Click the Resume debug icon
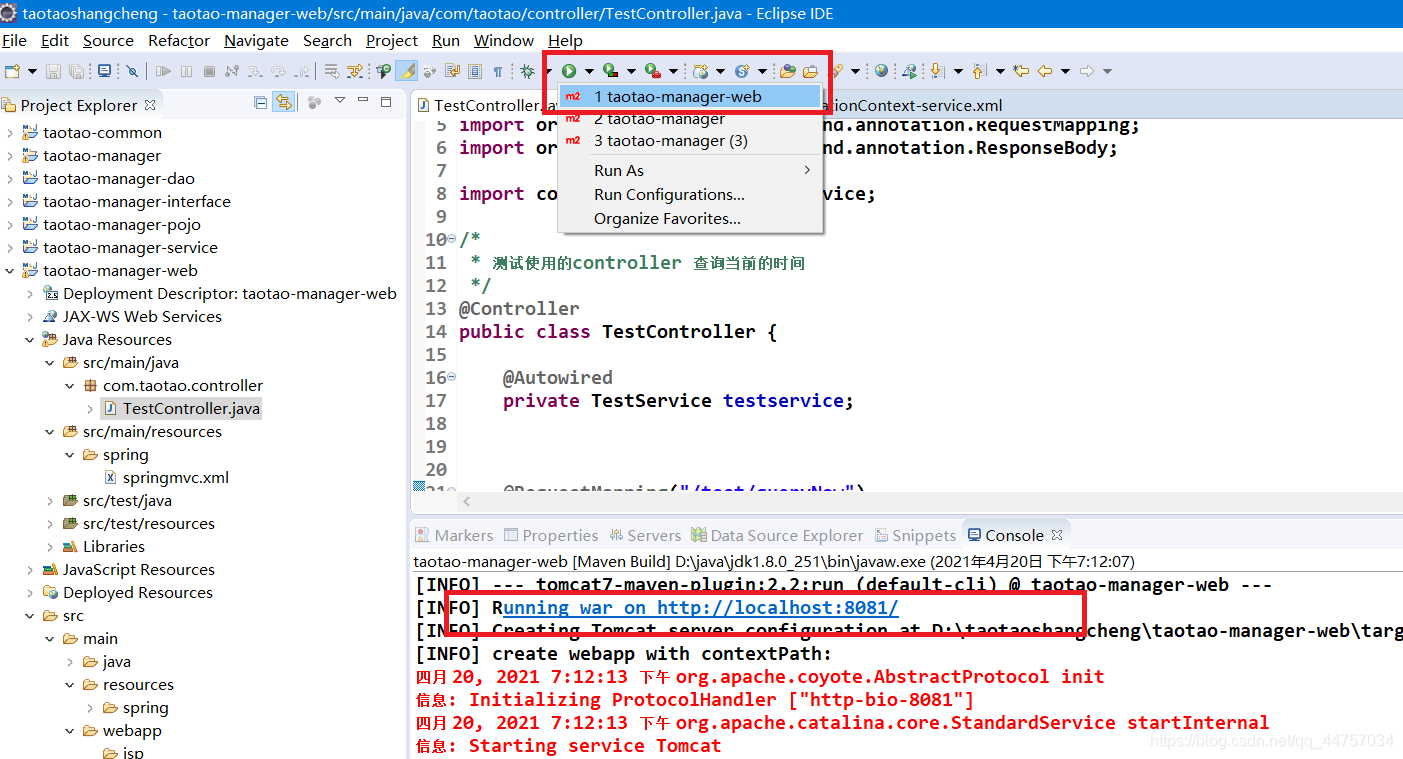The height and width of the screenshot is (759, 1403). tap(163, 71)
